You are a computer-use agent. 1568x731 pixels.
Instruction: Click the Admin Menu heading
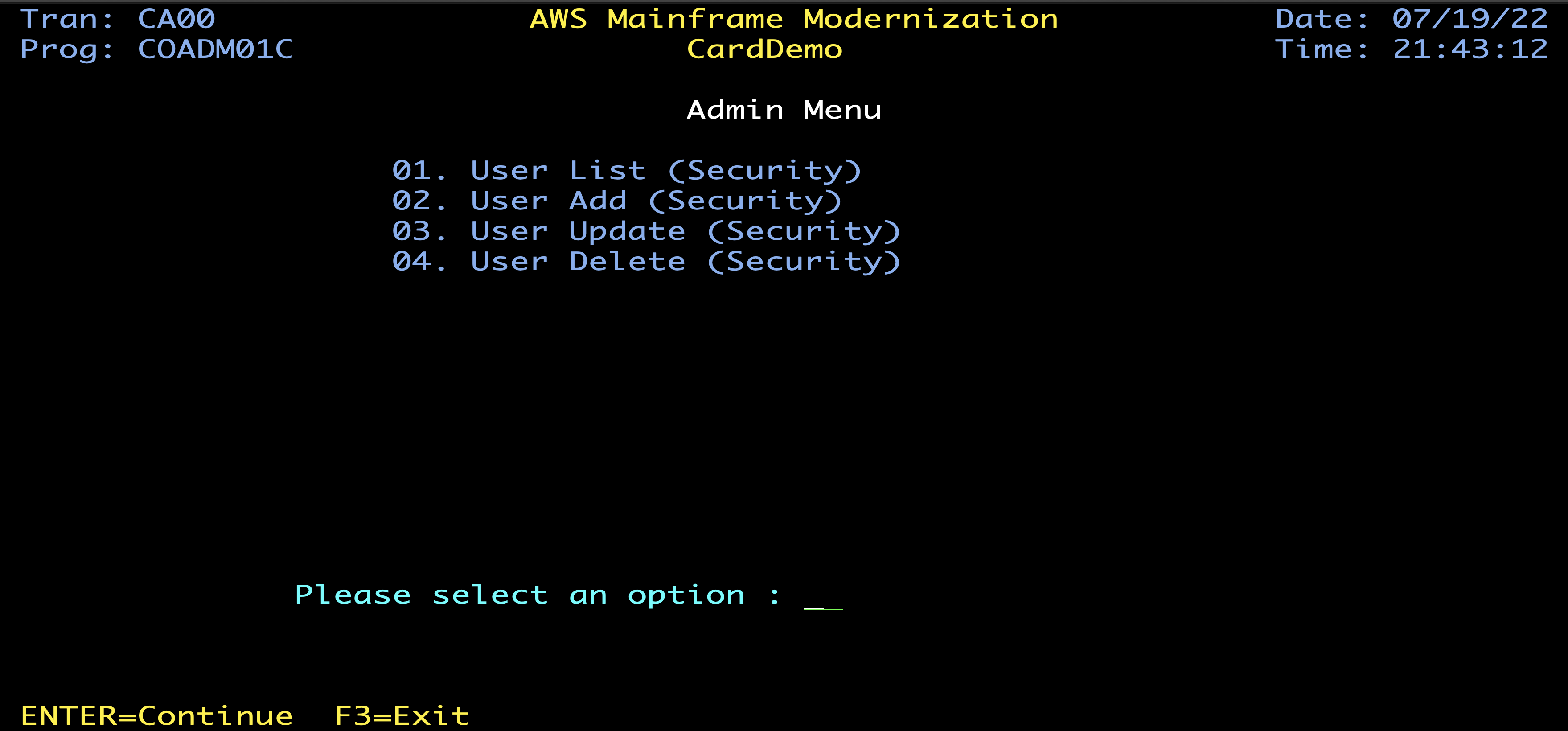click(x=784, y=110)
